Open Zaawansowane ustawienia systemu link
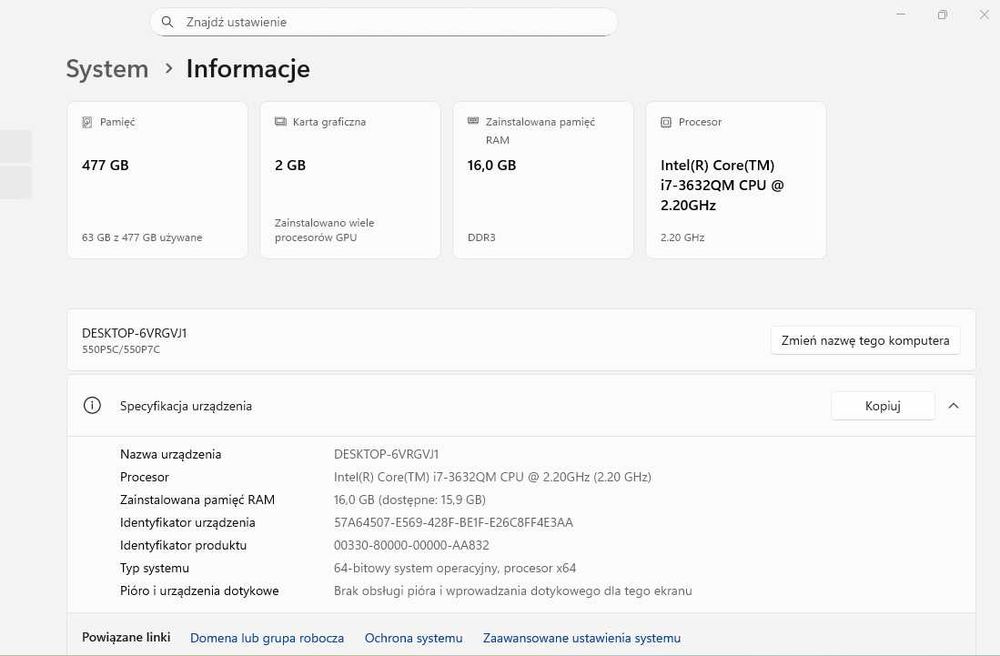 (x=581, y=638)
